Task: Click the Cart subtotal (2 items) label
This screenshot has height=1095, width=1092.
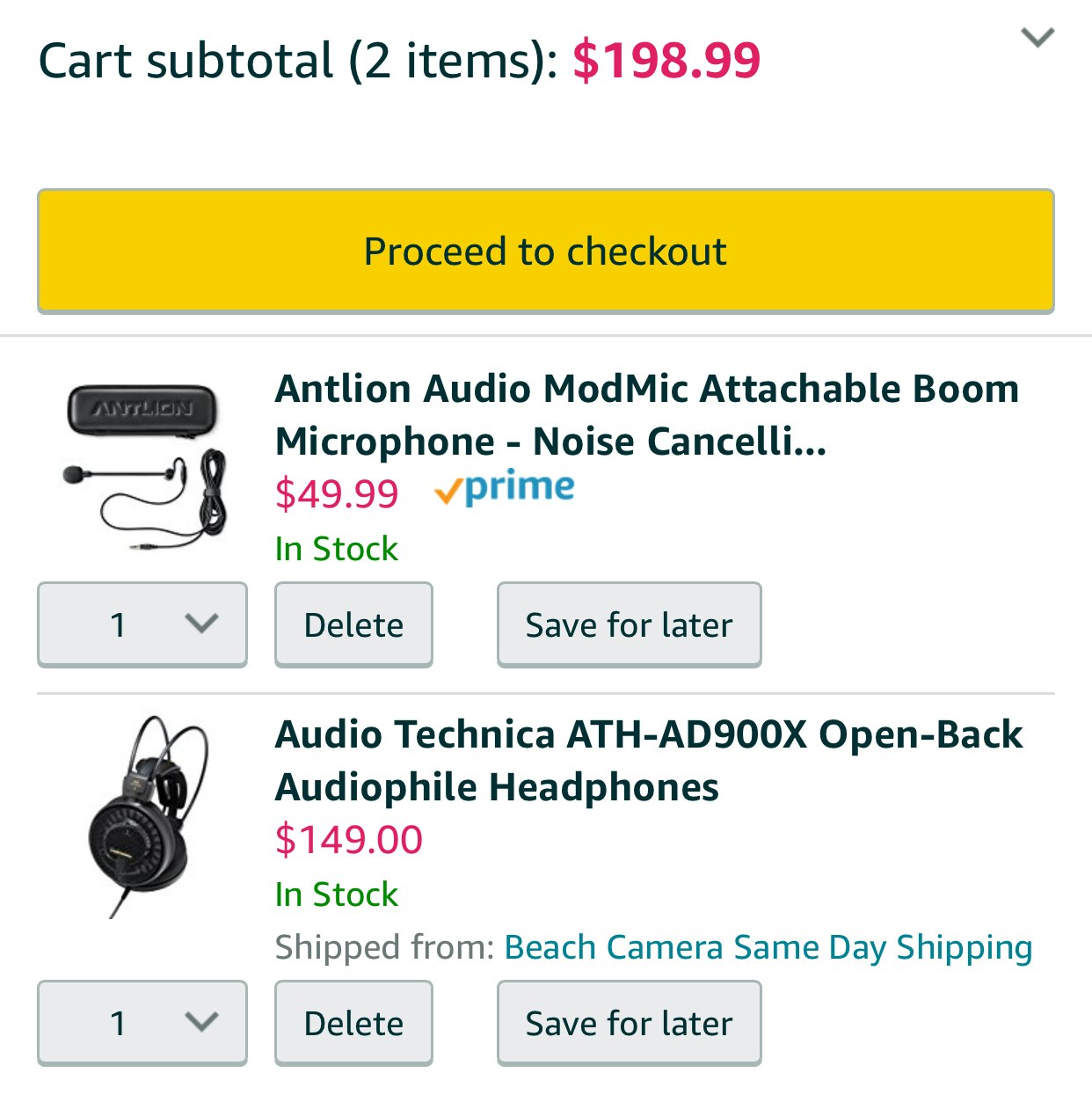Action: (298, 61)
